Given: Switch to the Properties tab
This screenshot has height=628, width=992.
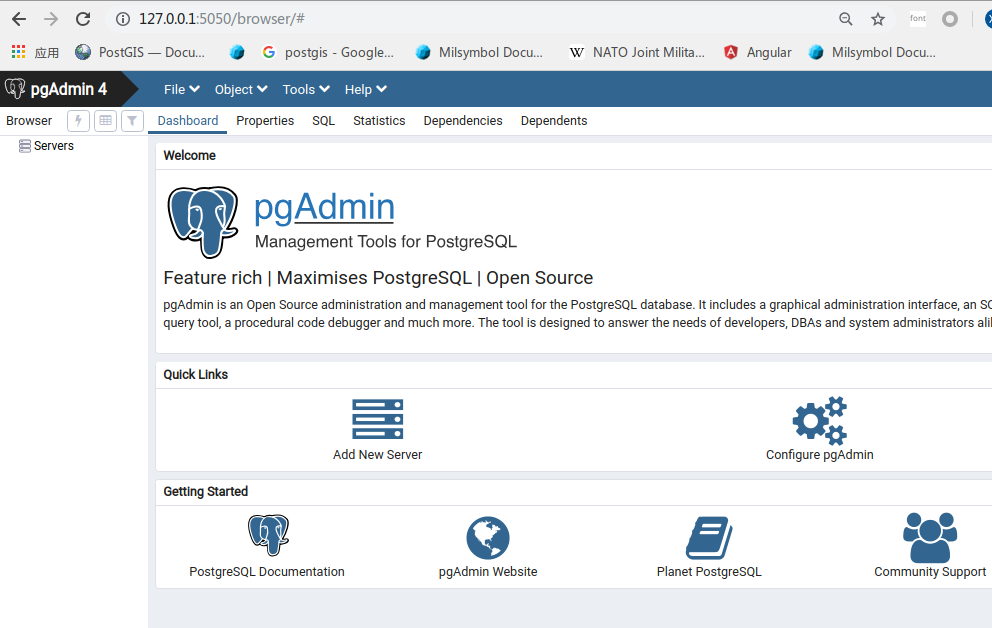Looking at the screenshot, I should click(x=265, y=121).
